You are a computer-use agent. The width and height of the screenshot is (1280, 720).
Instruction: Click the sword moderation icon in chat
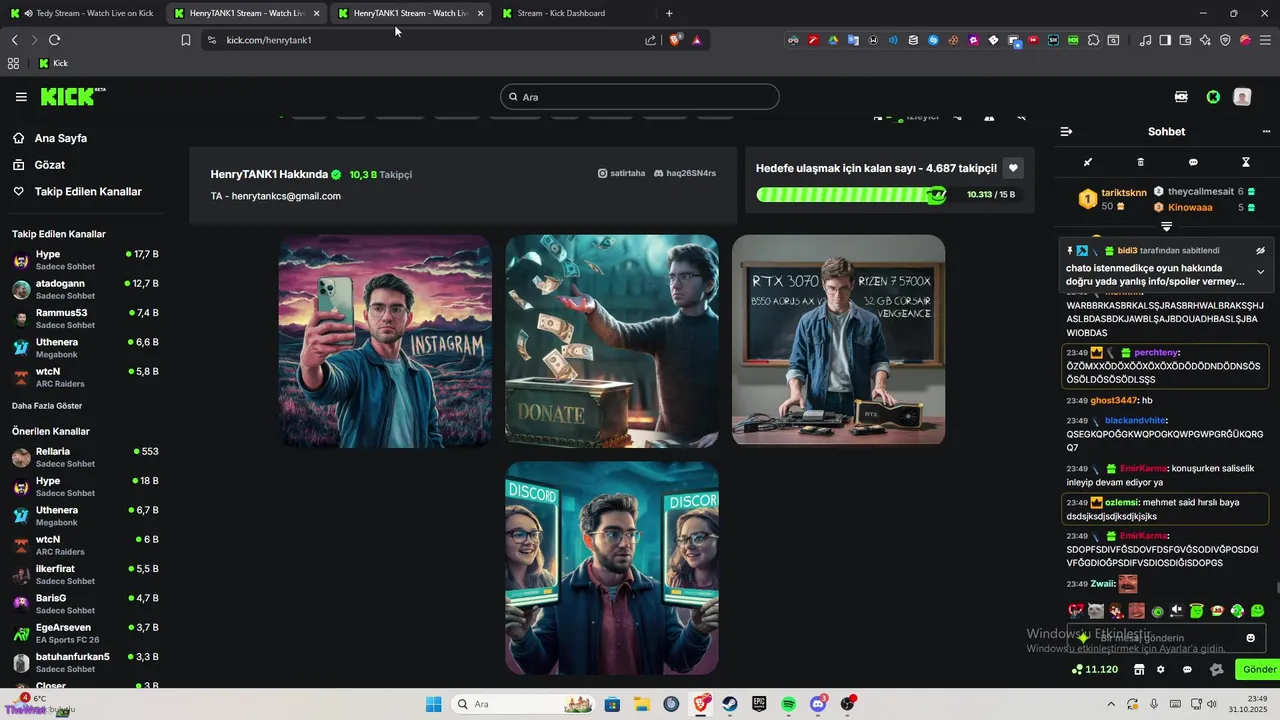click(1088, 162)
